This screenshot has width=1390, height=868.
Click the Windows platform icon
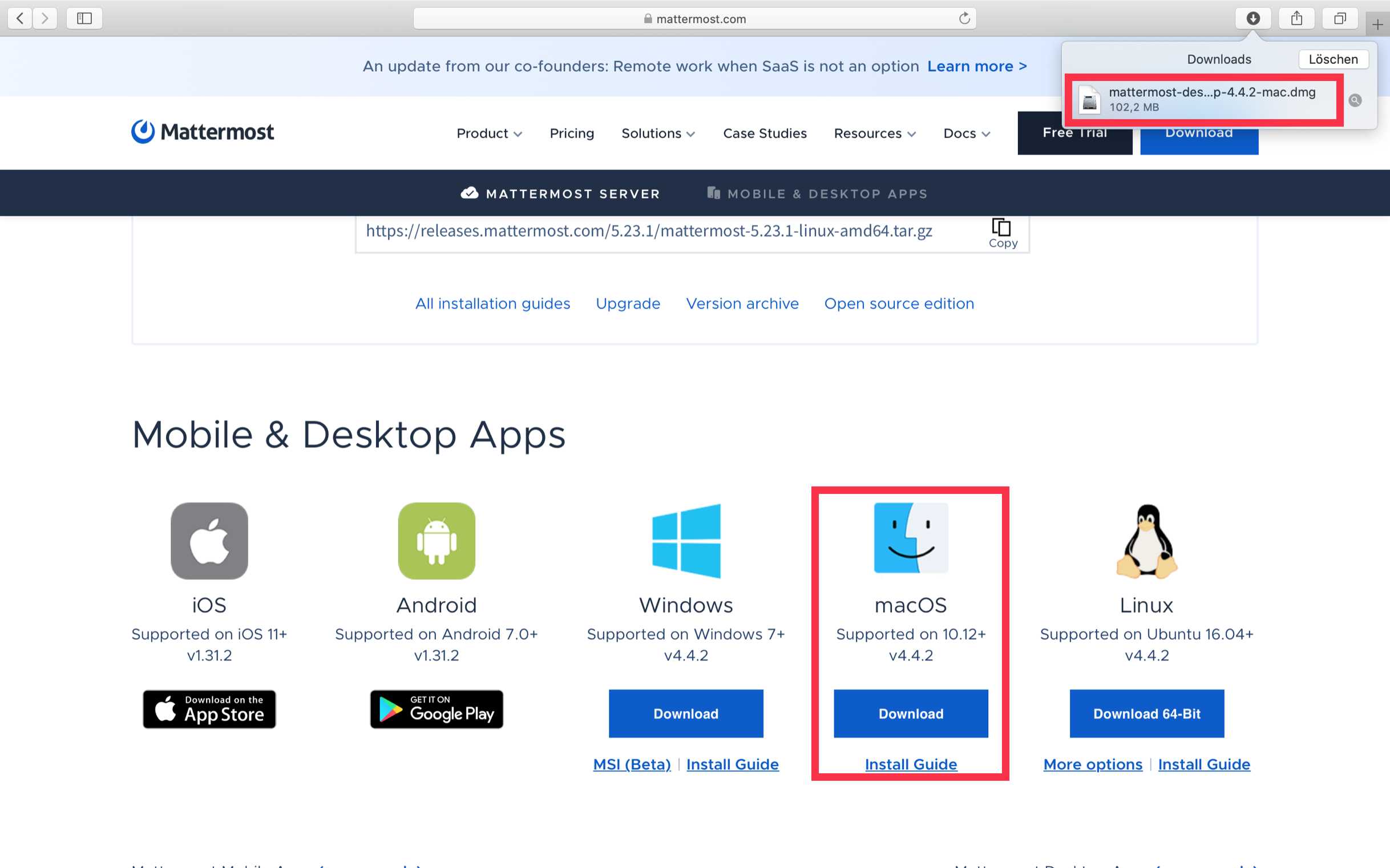(x=686, y=539)
